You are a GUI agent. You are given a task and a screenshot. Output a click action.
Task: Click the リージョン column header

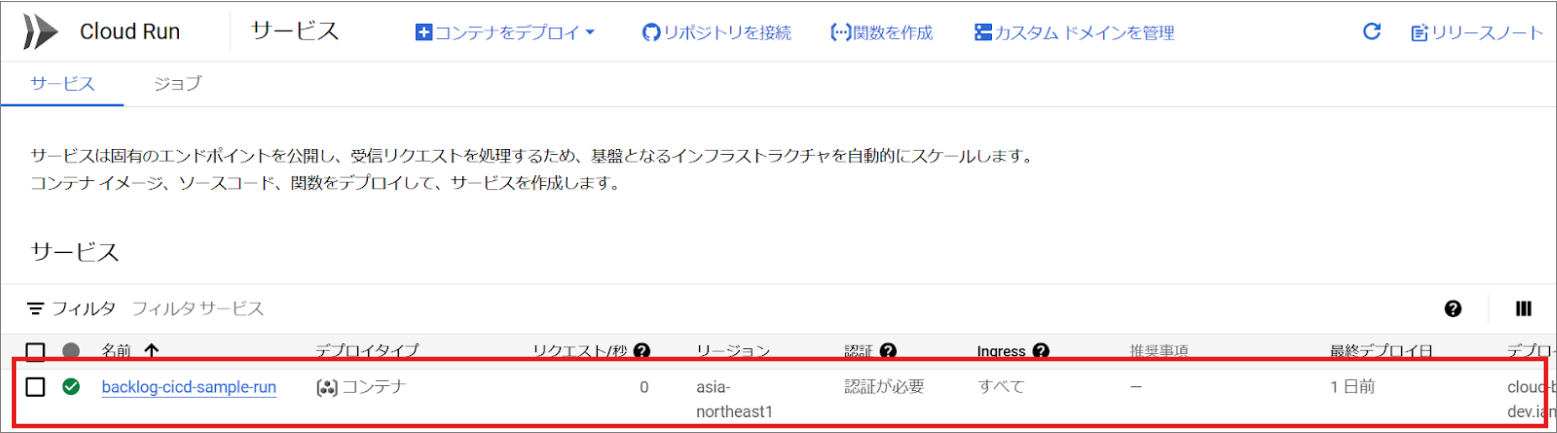(733, 351)
